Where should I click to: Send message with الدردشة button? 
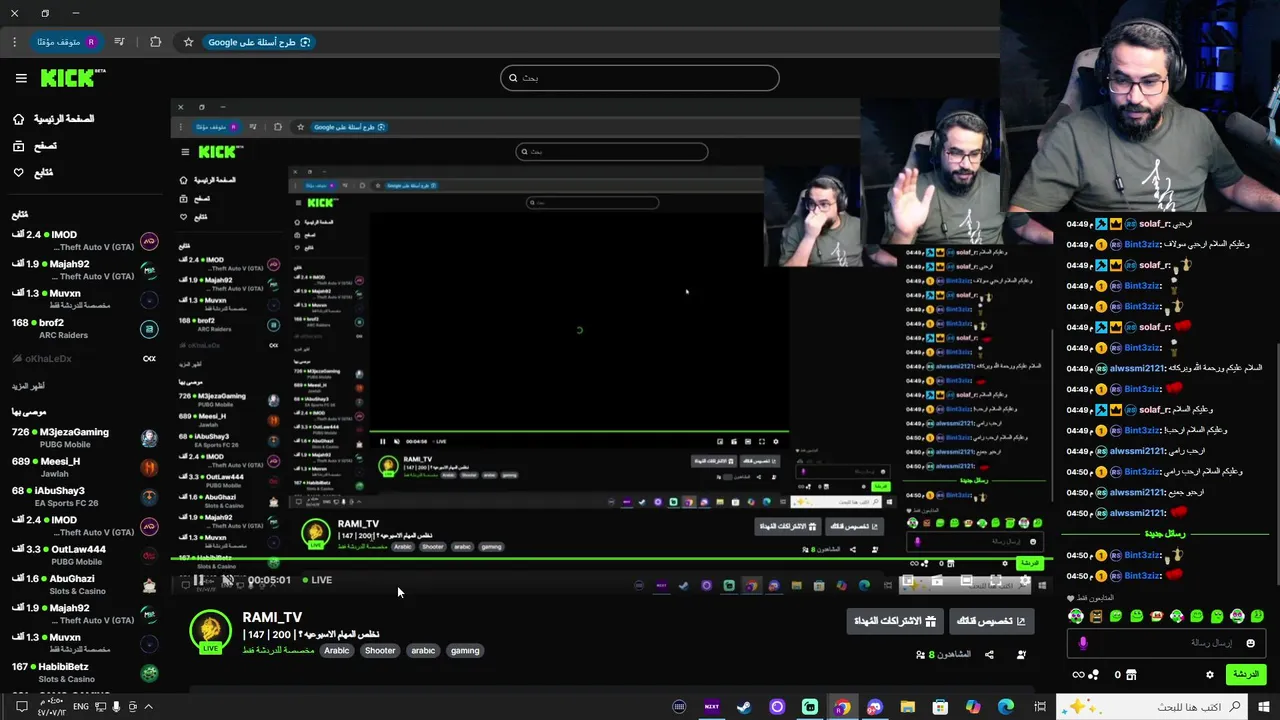click(1246, 675)
